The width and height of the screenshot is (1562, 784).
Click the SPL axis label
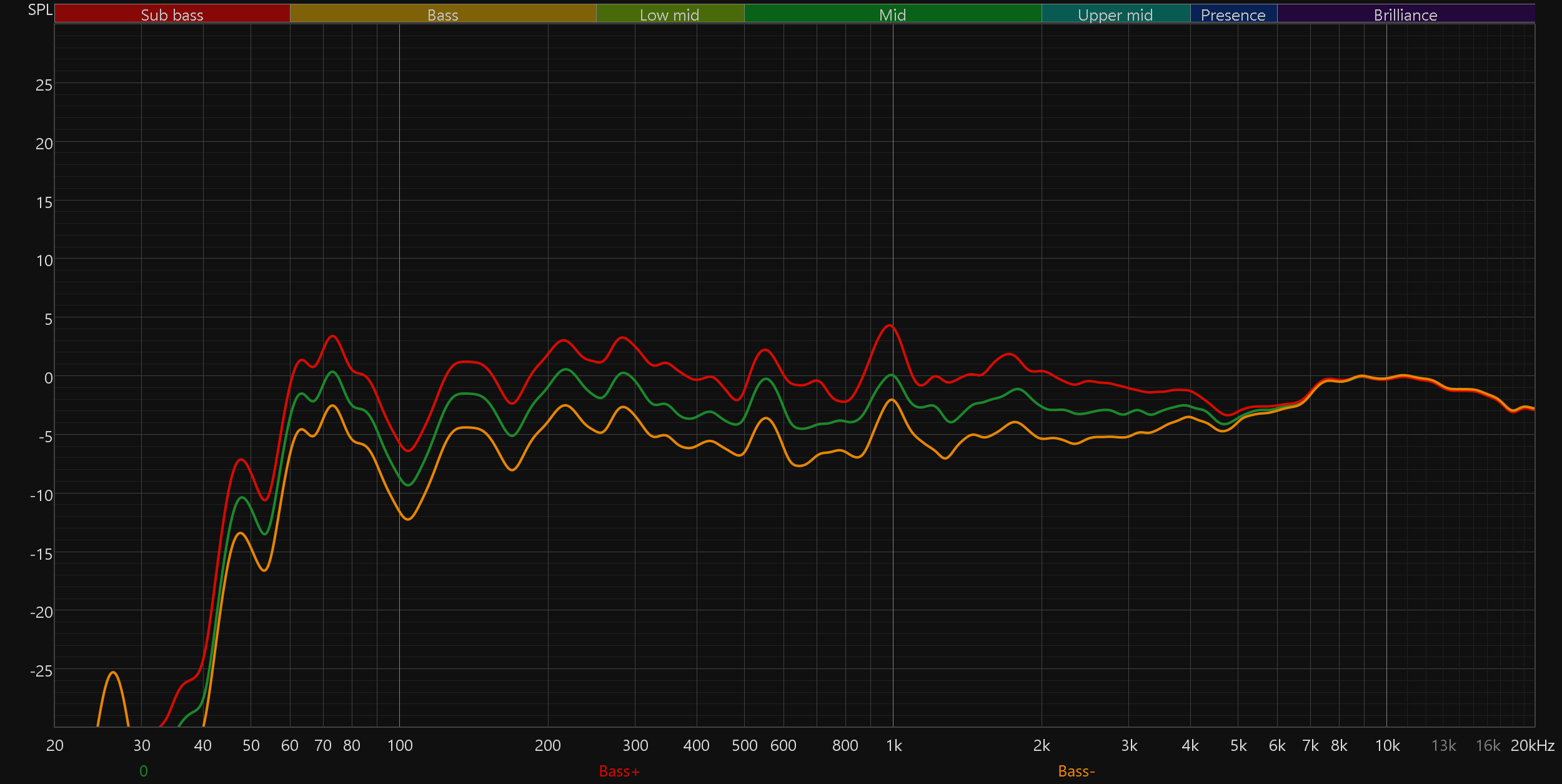tap(40, 10)
